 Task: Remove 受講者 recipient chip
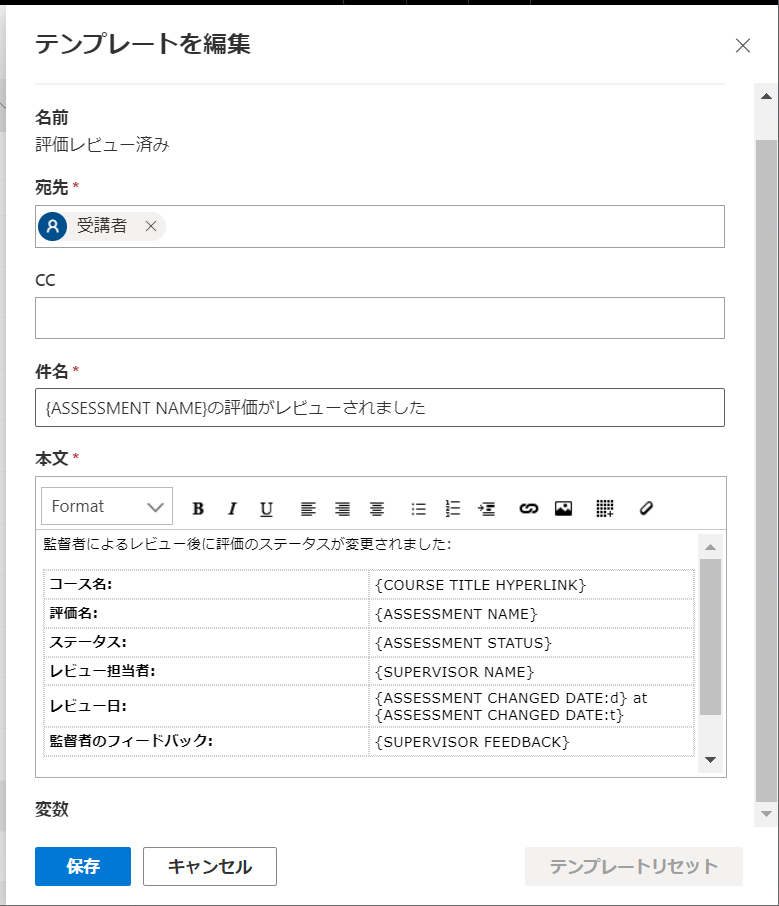click(x=151, y=226)
